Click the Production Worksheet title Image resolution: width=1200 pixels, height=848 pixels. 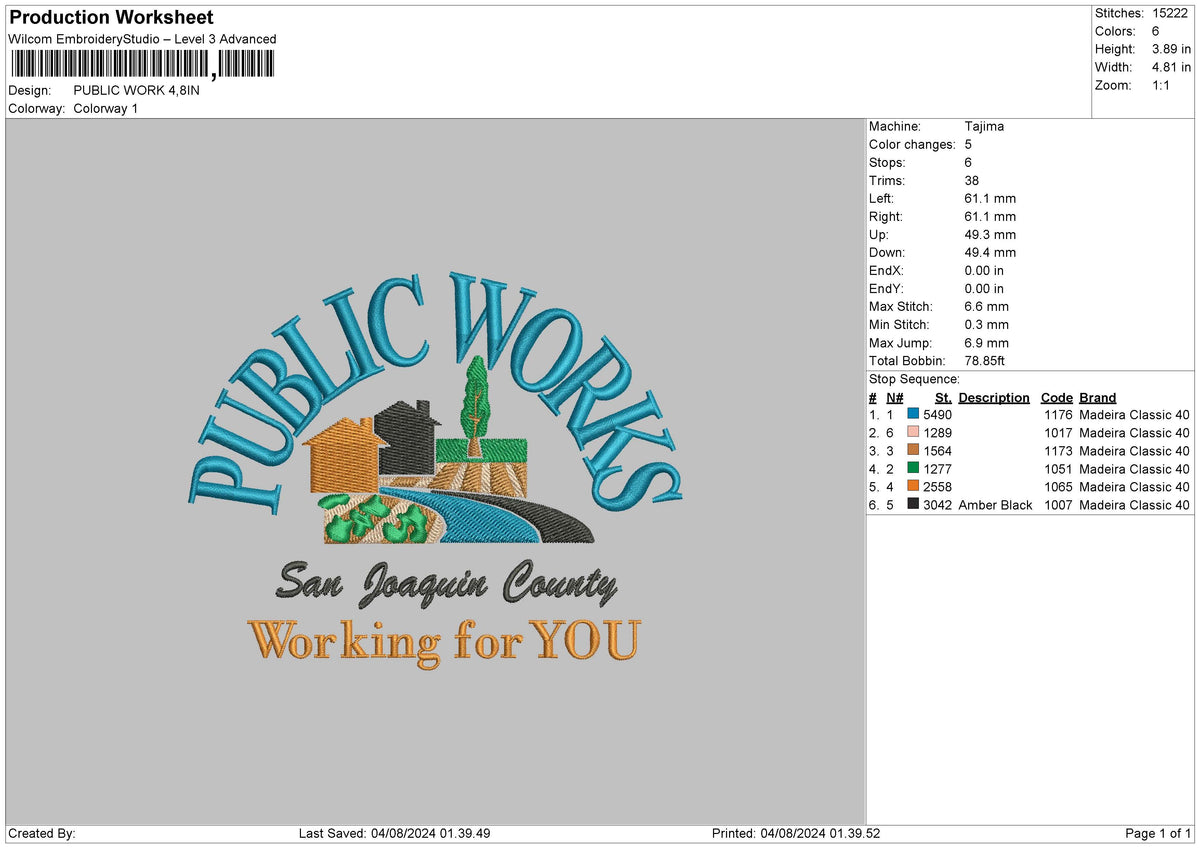(x=110, y=18)
